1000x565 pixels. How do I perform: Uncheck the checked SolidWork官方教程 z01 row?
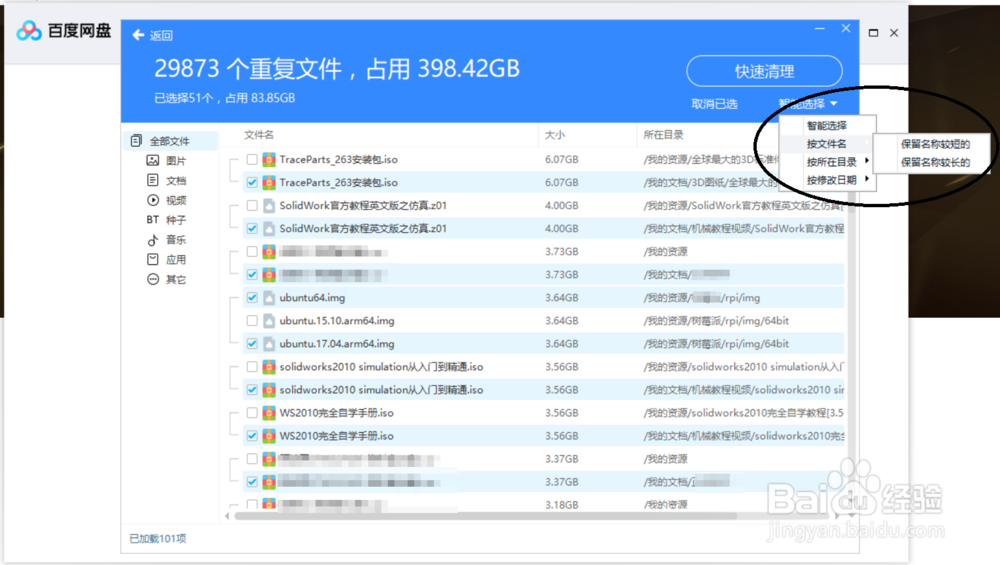click(x=252, y=228)
